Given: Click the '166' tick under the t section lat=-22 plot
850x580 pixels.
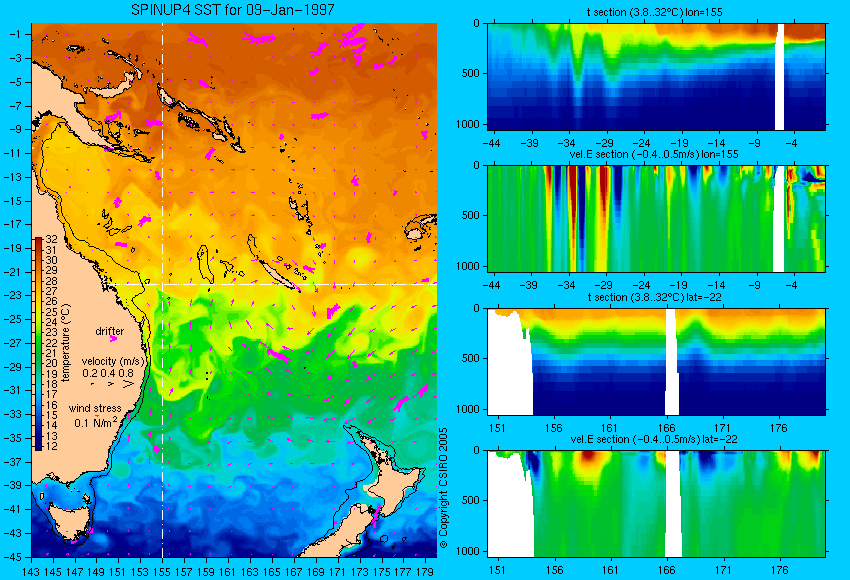Looking at the screenshot, I should click(666, 428).
